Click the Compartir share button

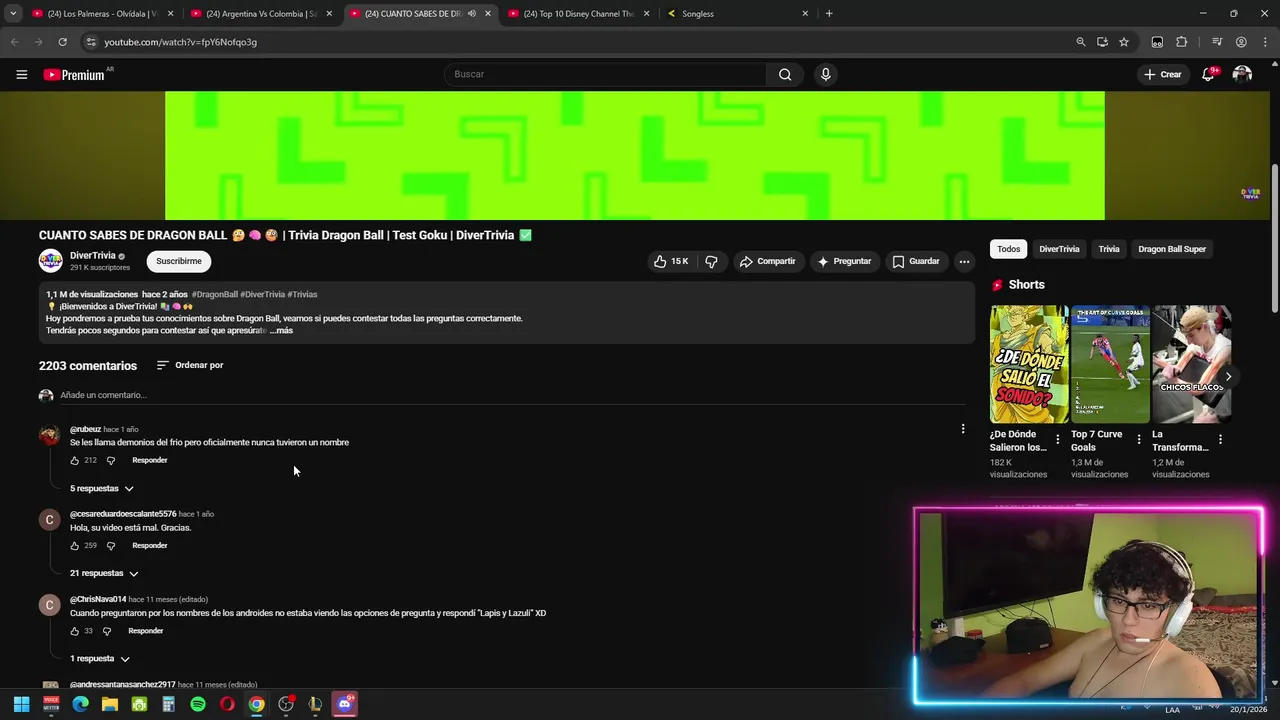tap(767, 261)
